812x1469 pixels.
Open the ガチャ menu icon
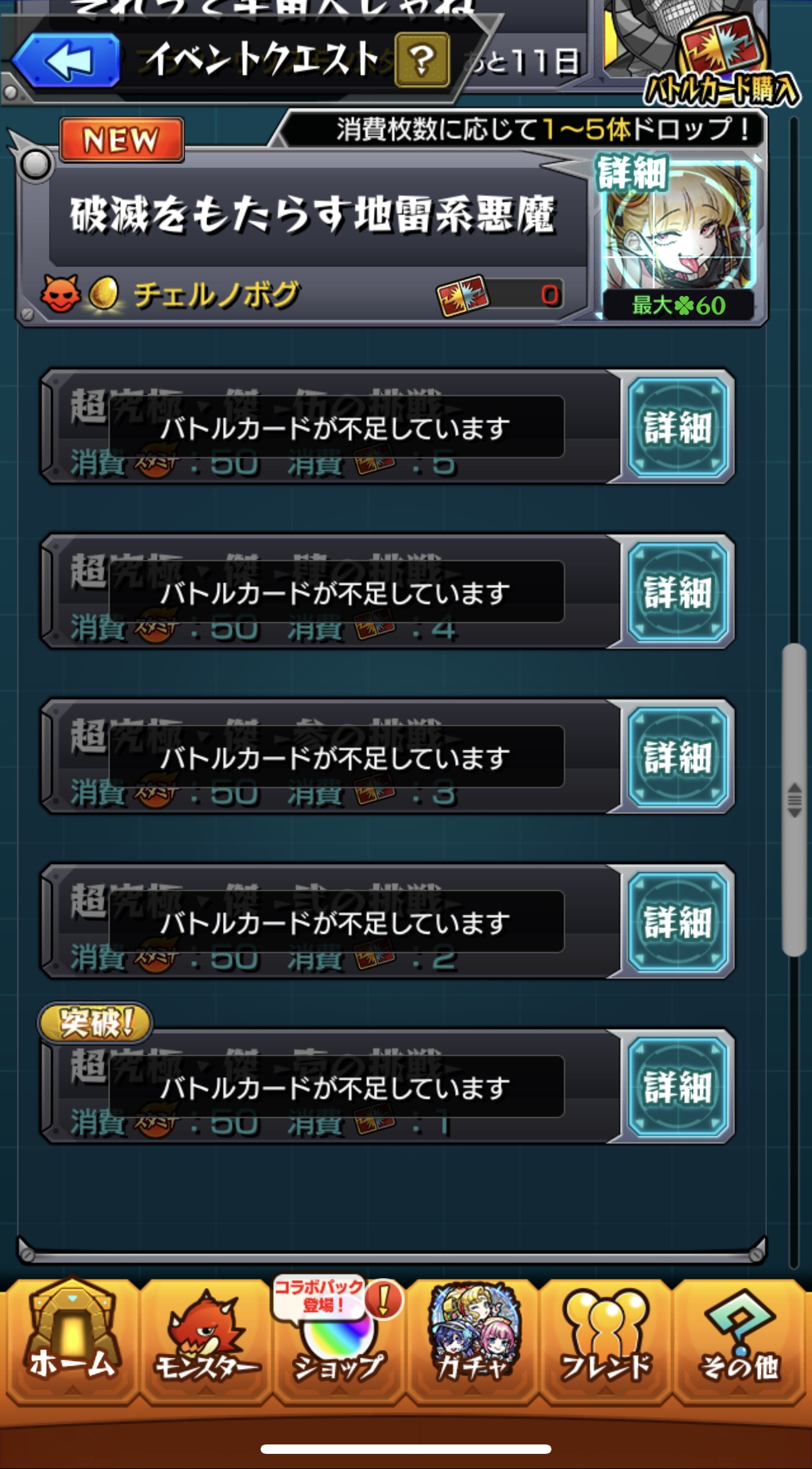473,1341
